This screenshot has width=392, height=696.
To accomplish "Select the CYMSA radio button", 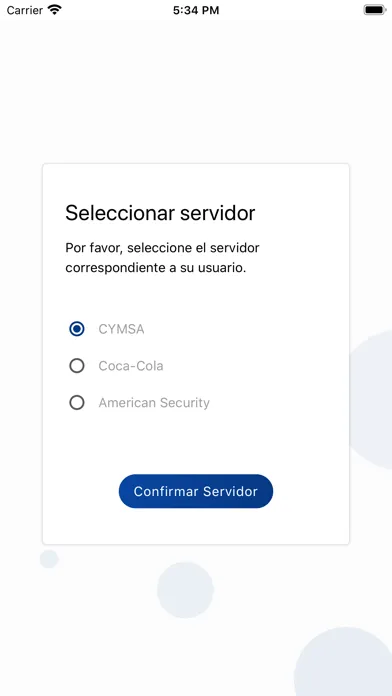I will click(77, 329).
